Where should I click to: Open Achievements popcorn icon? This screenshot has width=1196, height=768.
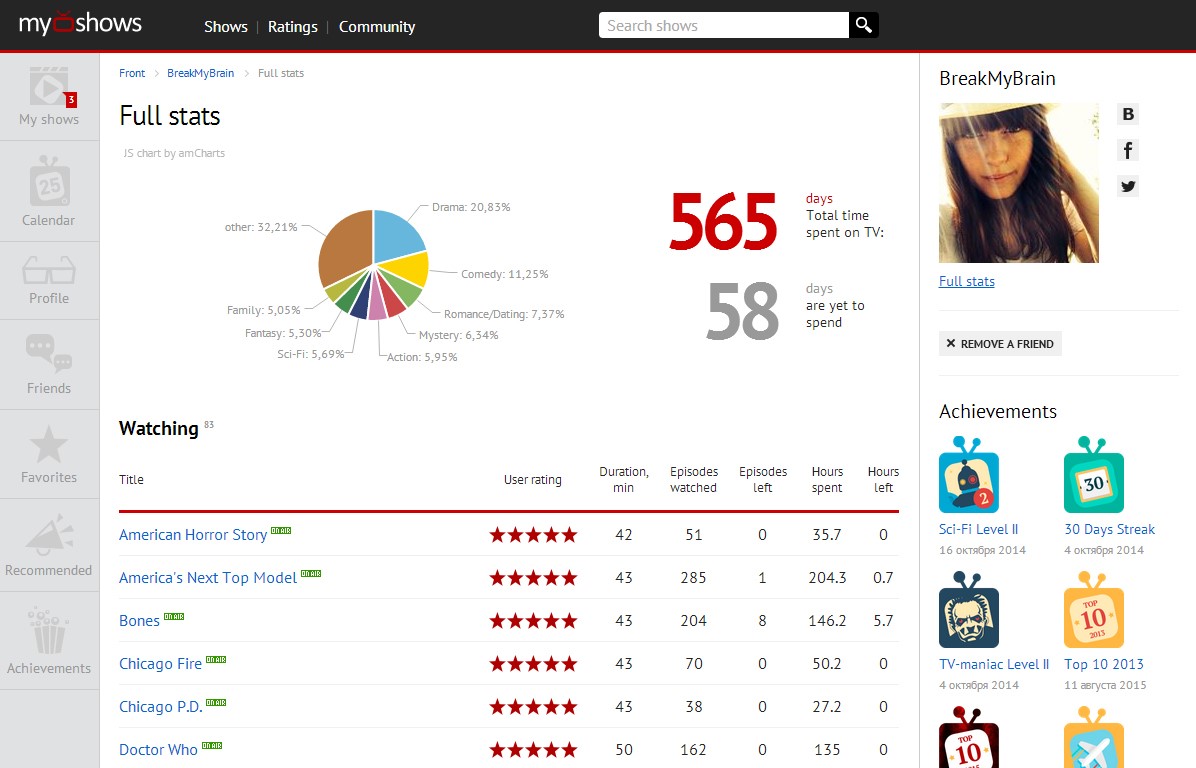49,640
